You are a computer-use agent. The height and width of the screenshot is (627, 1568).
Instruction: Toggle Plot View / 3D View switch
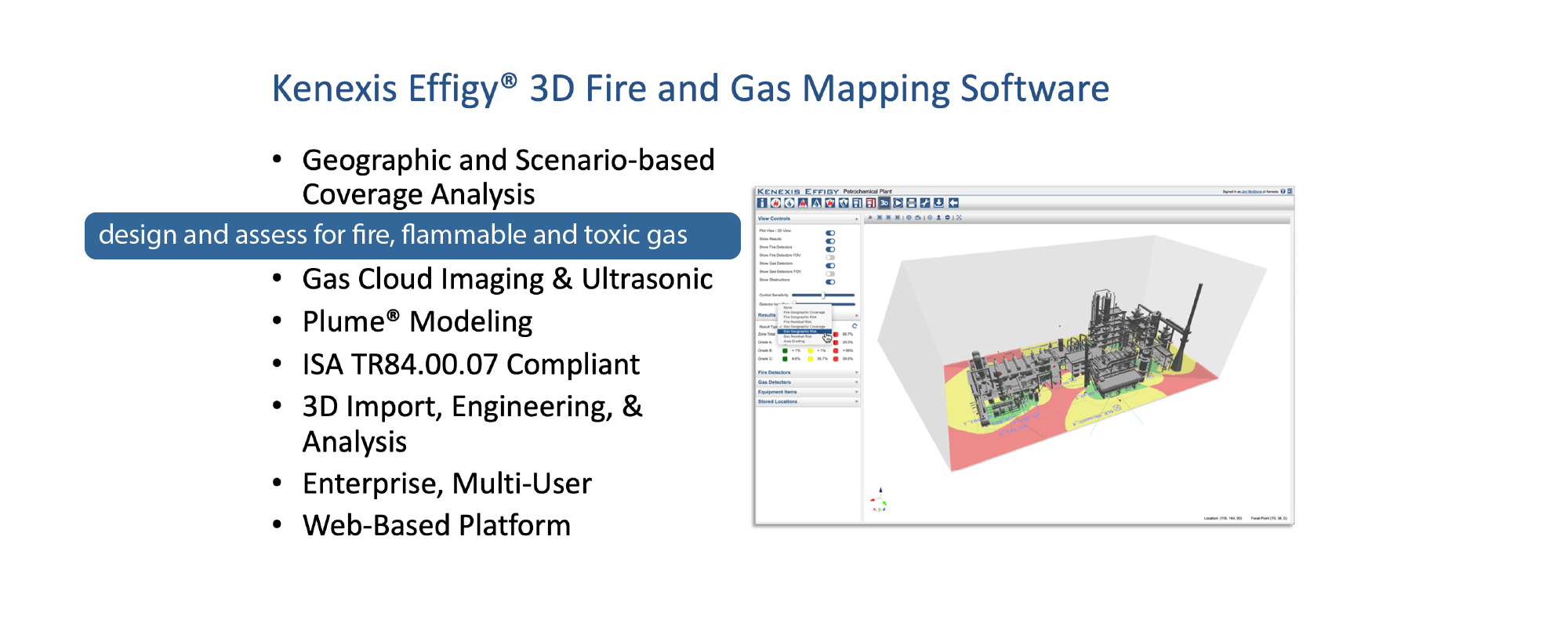tap(830, 233)
